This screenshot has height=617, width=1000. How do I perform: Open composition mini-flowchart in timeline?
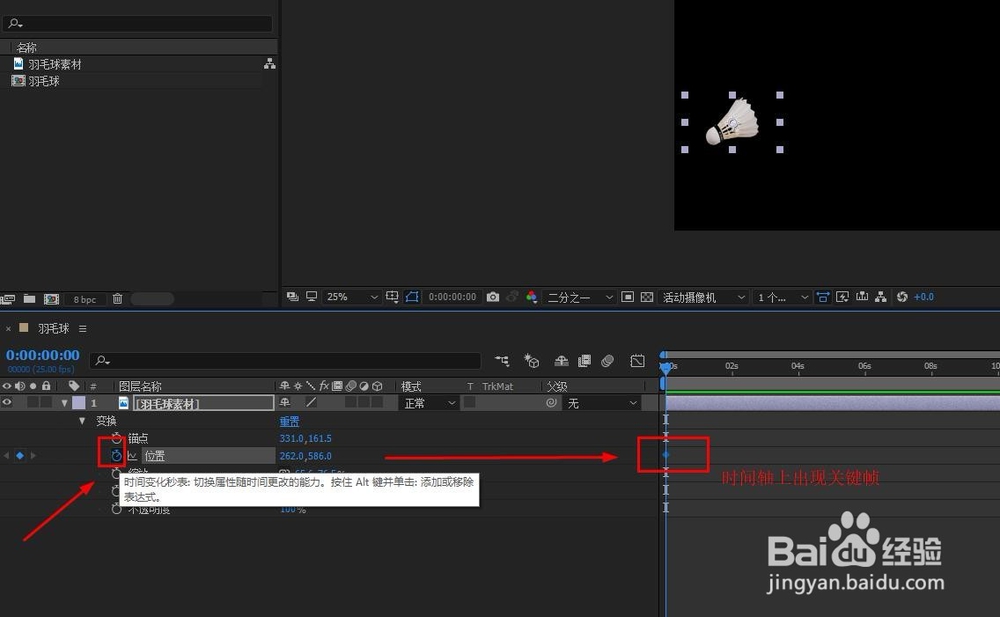(x=502, y=361)
